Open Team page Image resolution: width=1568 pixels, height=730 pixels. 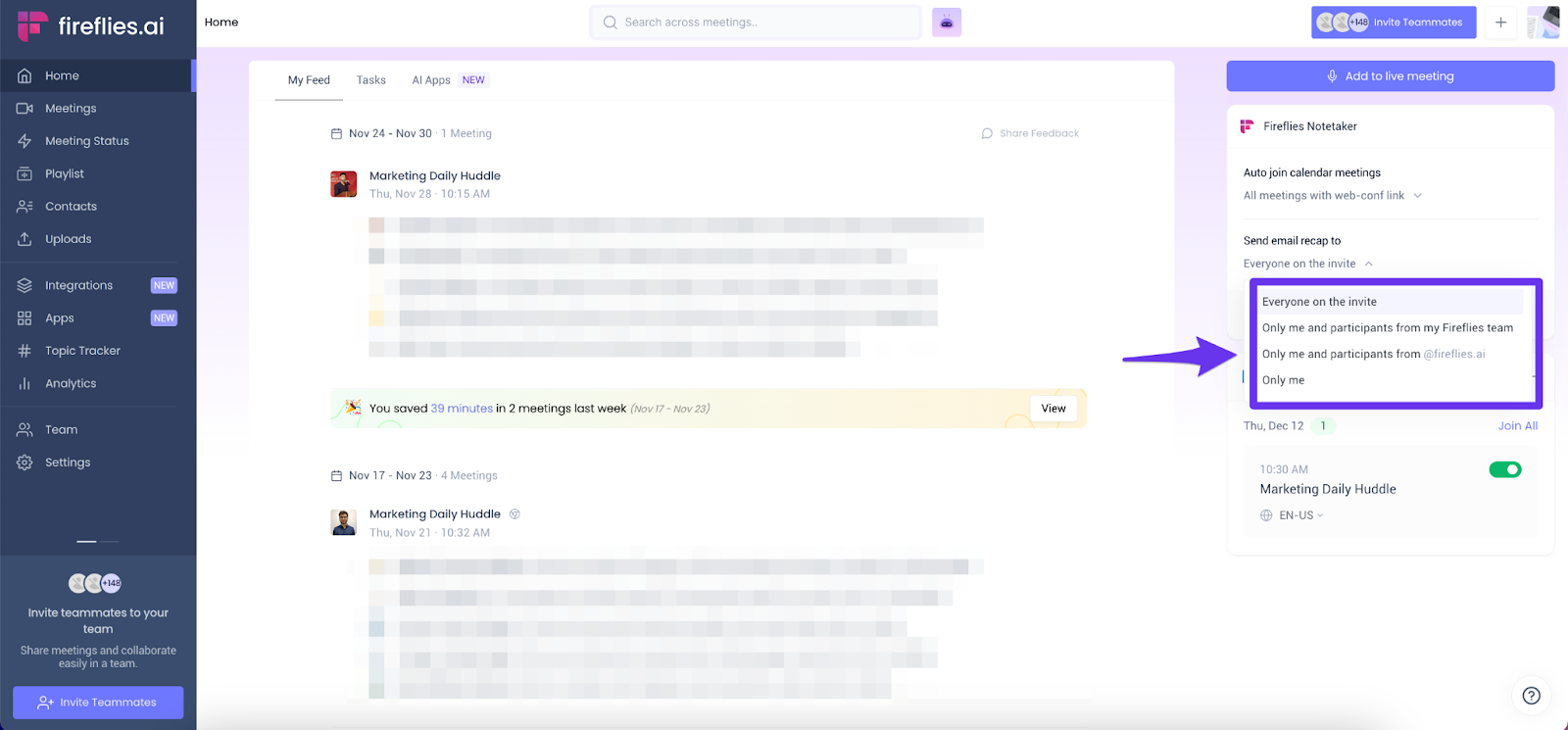coord(97,429)
